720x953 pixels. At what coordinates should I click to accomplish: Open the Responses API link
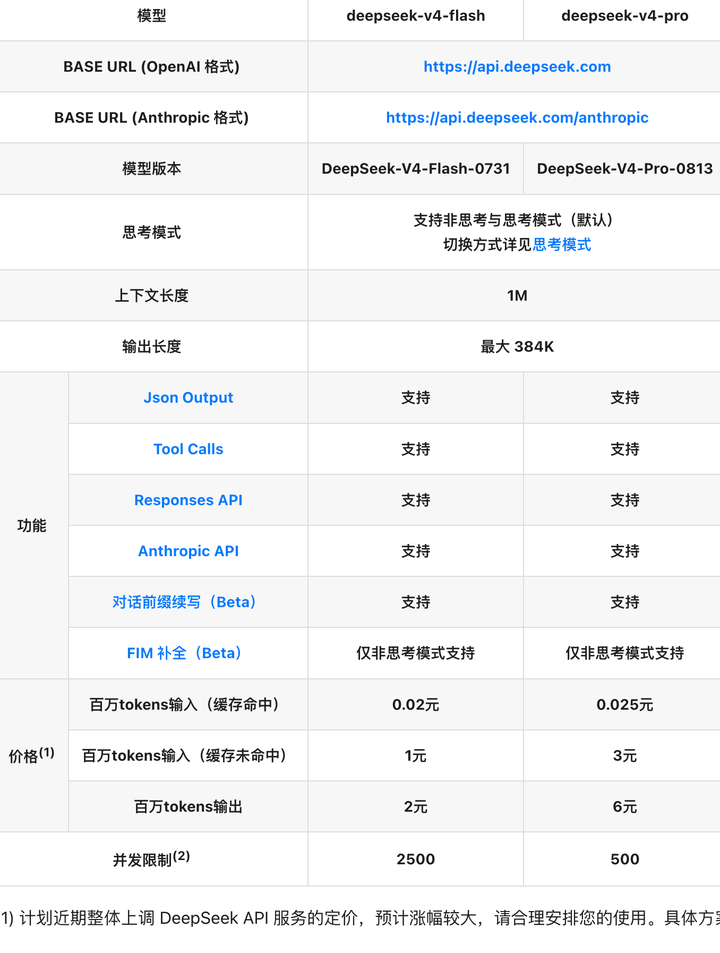[188, 500]
